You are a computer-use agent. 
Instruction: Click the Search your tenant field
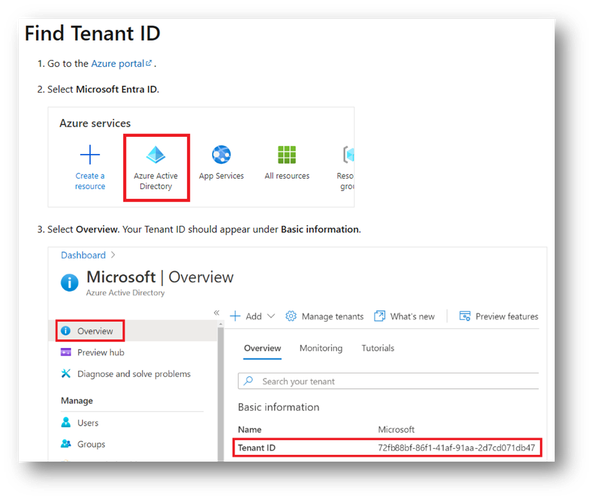[x=388, y=381]
